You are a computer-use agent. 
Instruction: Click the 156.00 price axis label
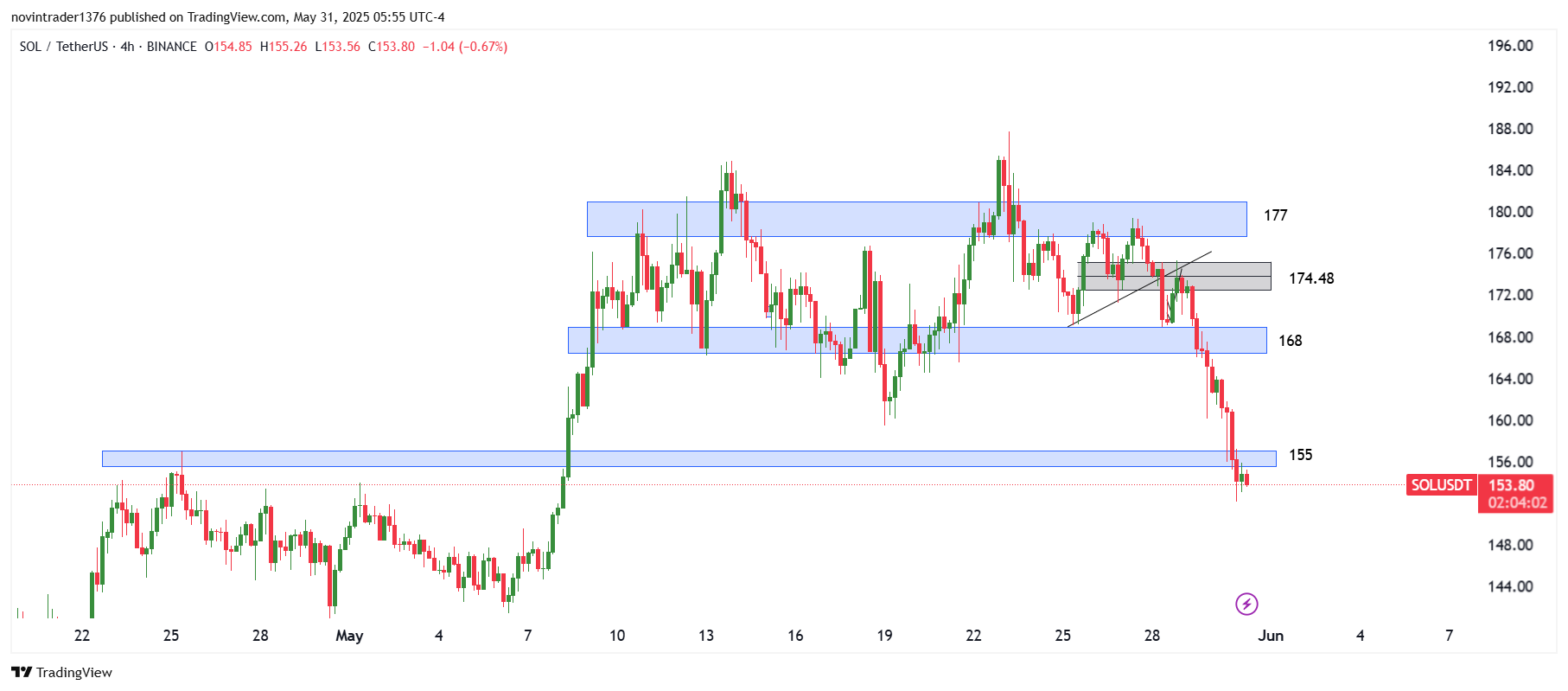click(1510, 462)
